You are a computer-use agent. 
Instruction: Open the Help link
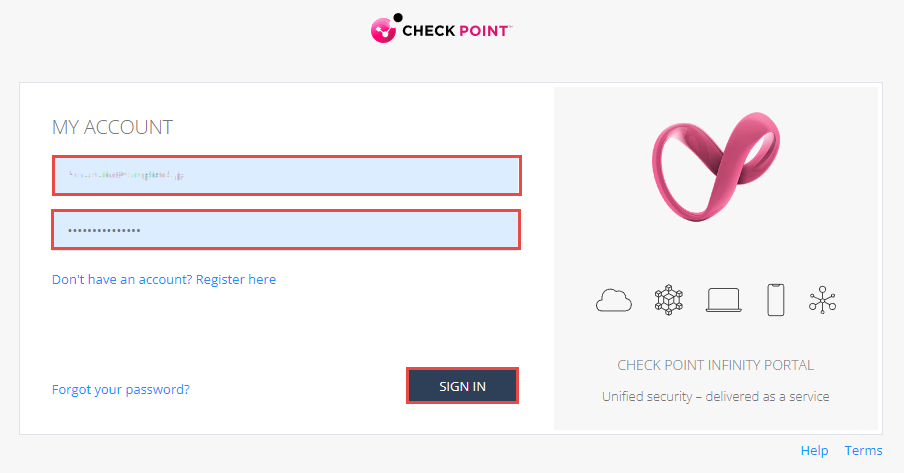pos(814,451)
